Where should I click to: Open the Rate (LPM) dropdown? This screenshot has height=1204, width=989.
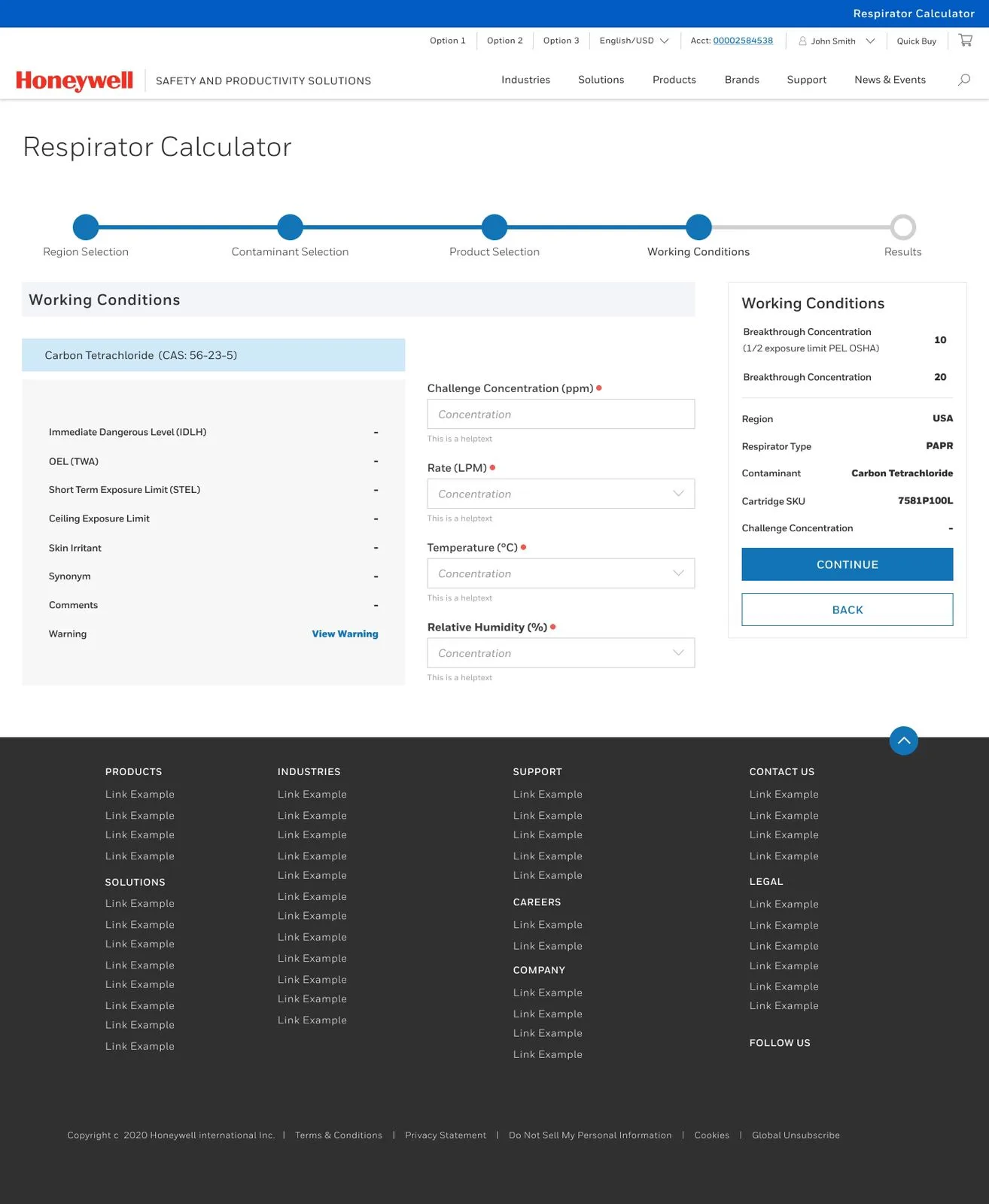561,494
